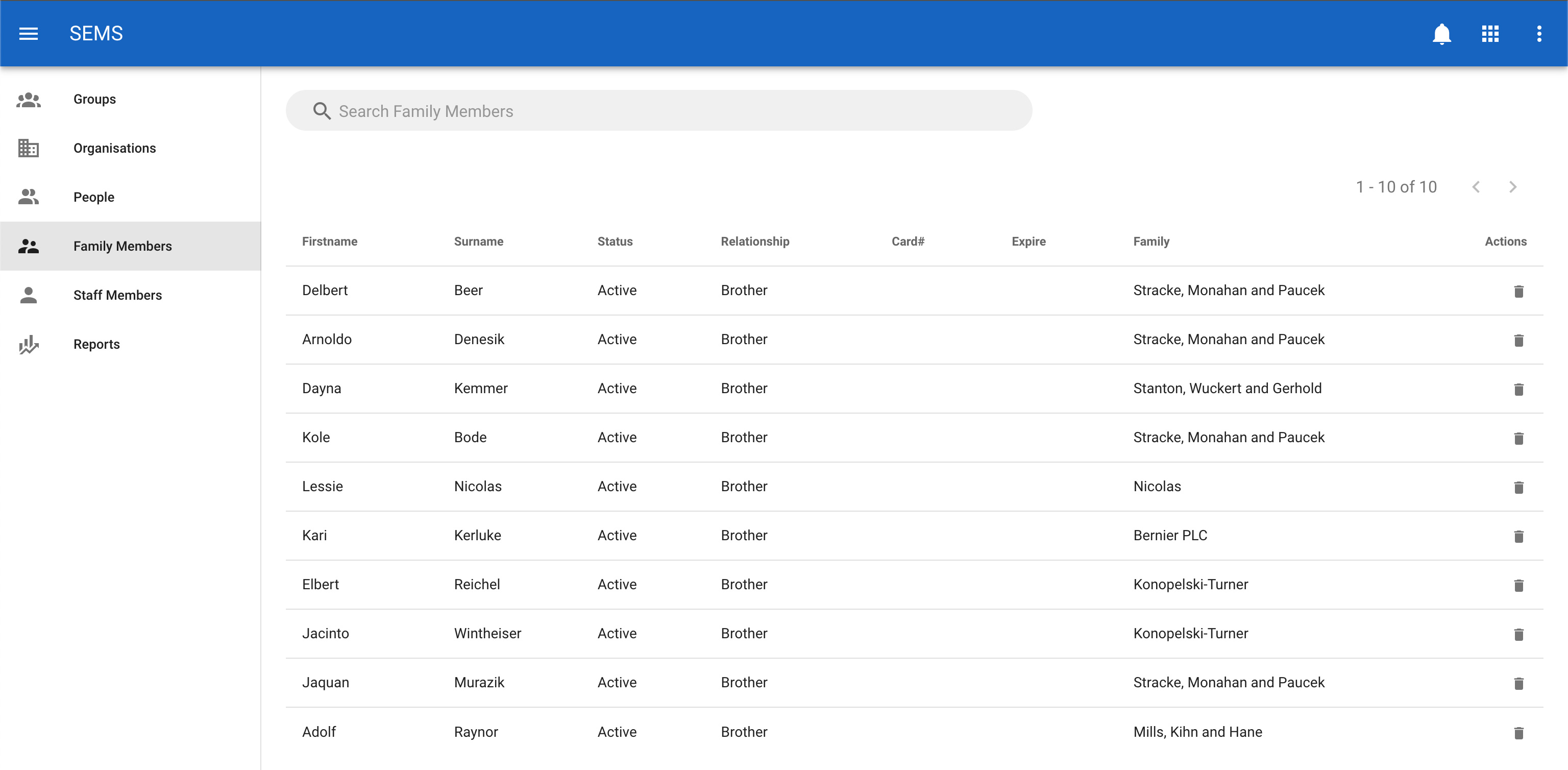Viewport: 1568px width, 770px height.
Task: Focus the Search Family Members field
Action: tap(670, 111)
